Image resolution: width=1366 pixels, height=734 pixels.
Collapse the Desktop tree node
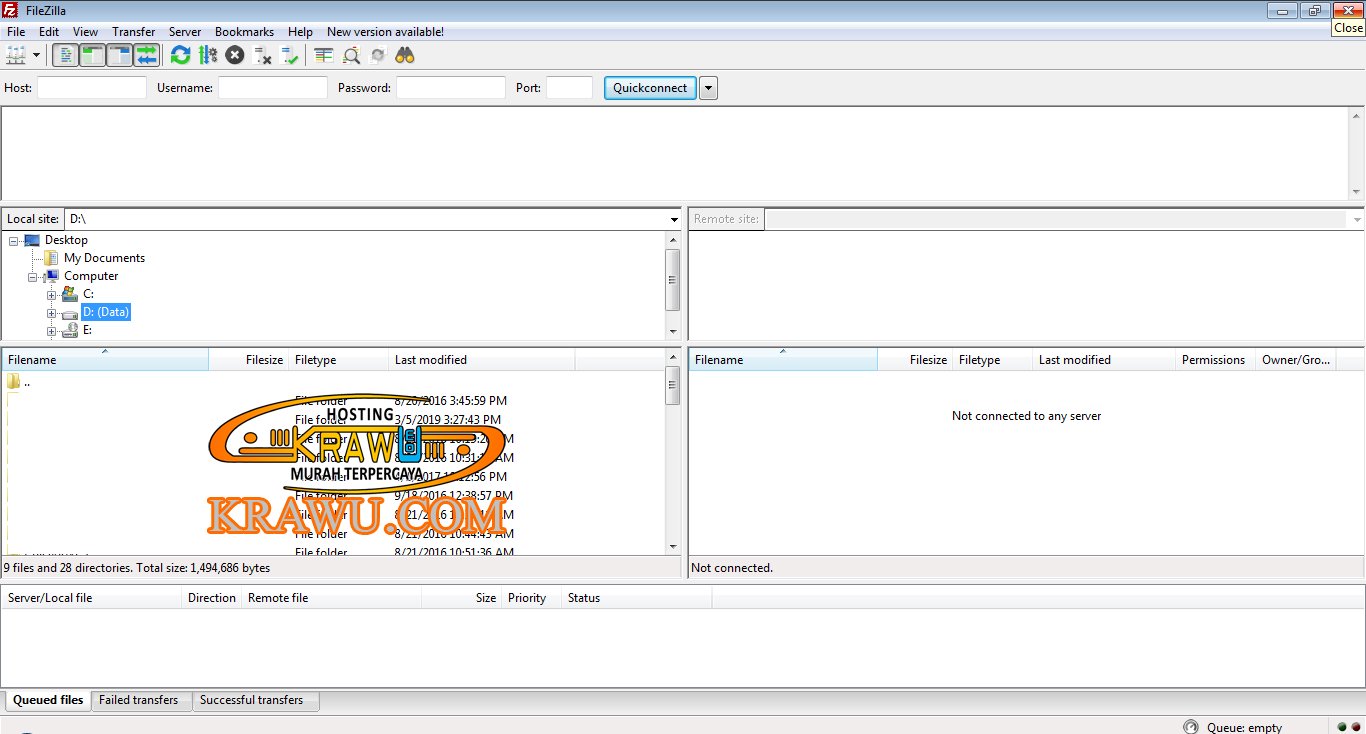(x=14, y=240)
